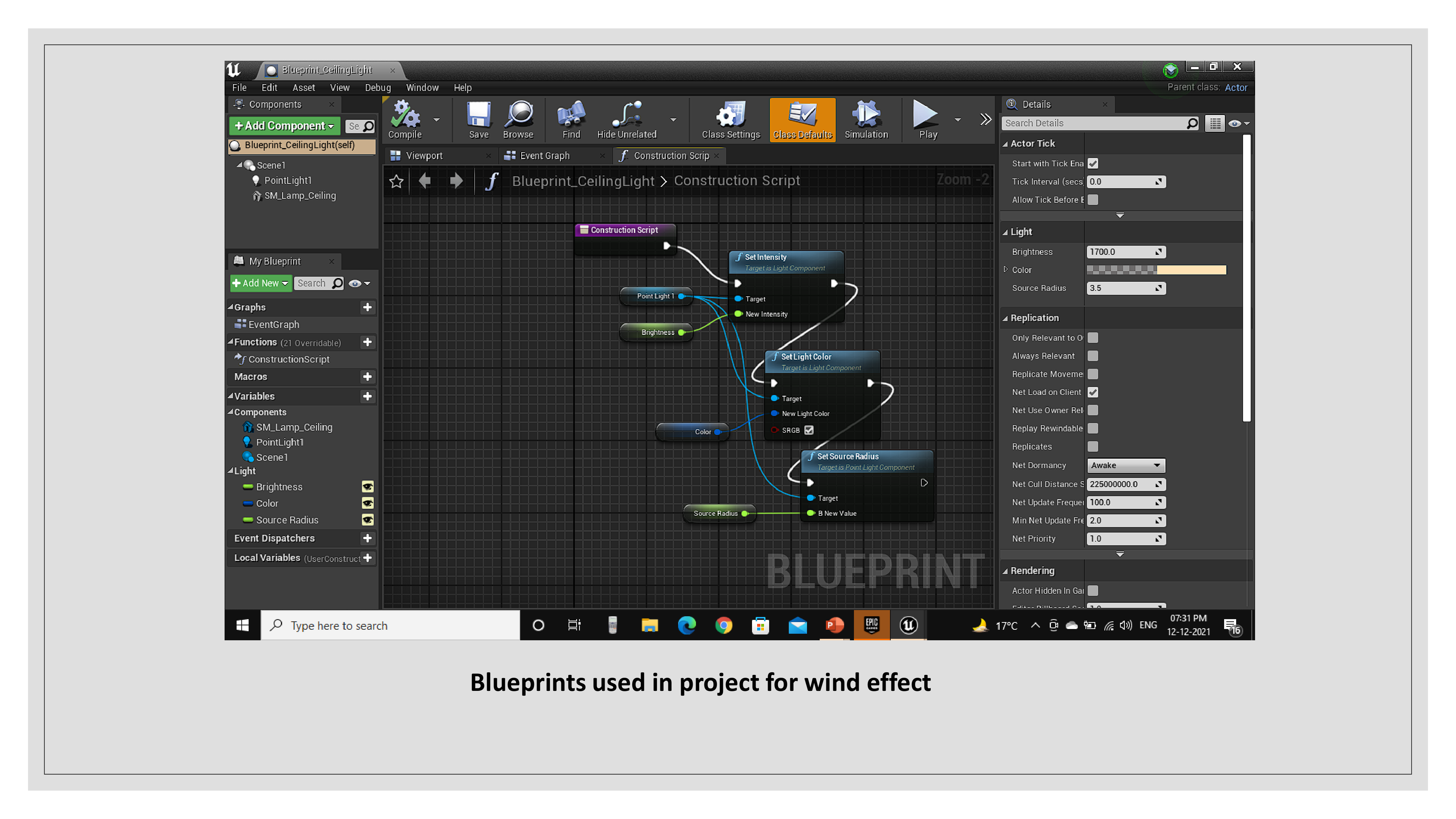Click the Compile toolbar icon
This screenshot has width=1456, height=819.
coord(405,119)
